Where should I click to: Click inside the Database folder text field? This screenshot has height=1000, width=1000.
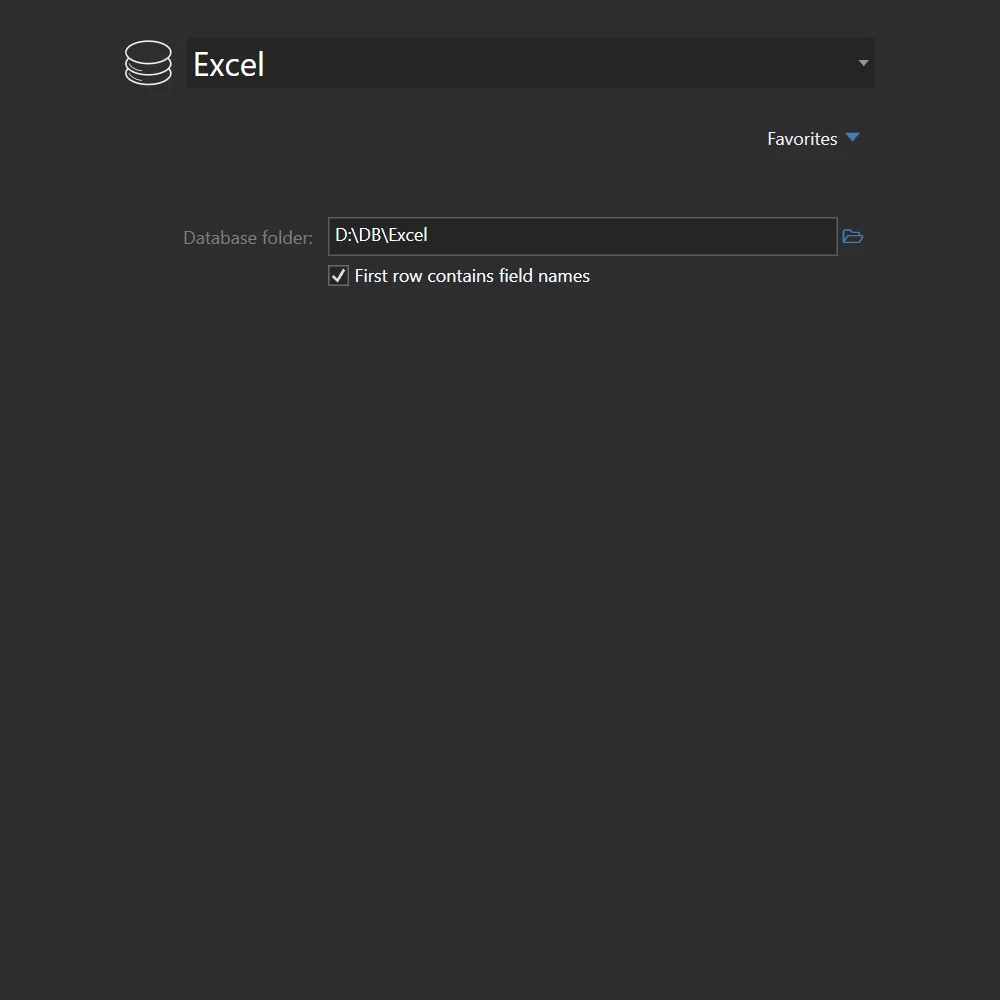pyautogui.click(x=580, y=236)
